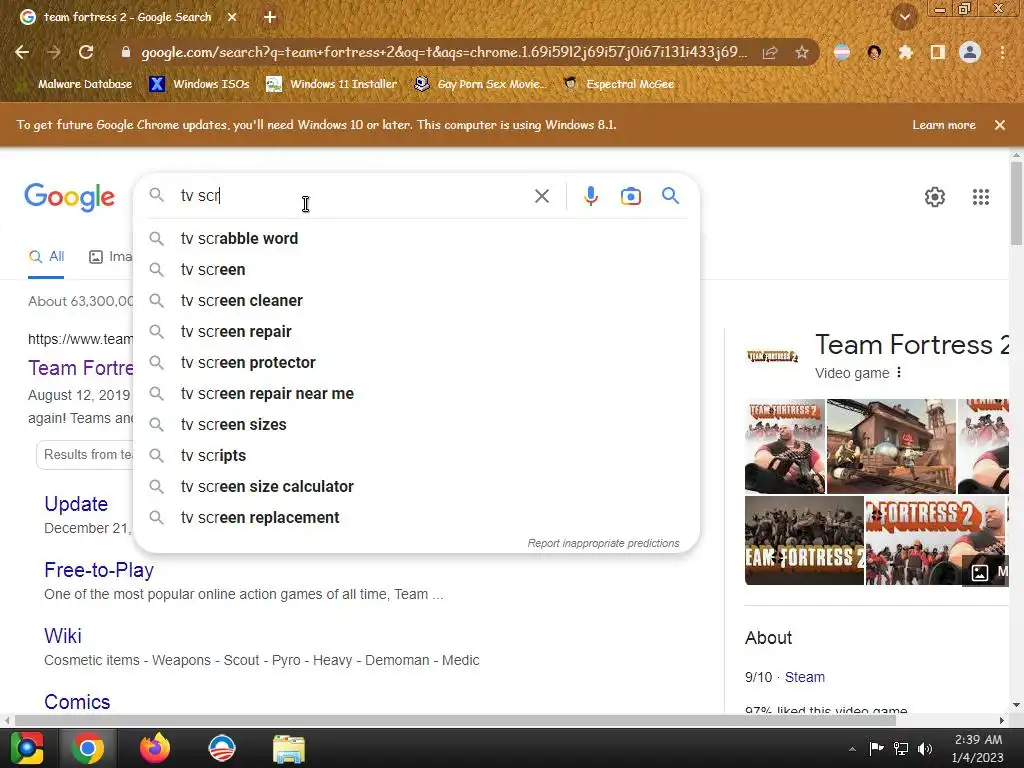Select suggestion 'tv screen replacement'
Viewport: 1024px width, 768px height.
pos(417,518)
